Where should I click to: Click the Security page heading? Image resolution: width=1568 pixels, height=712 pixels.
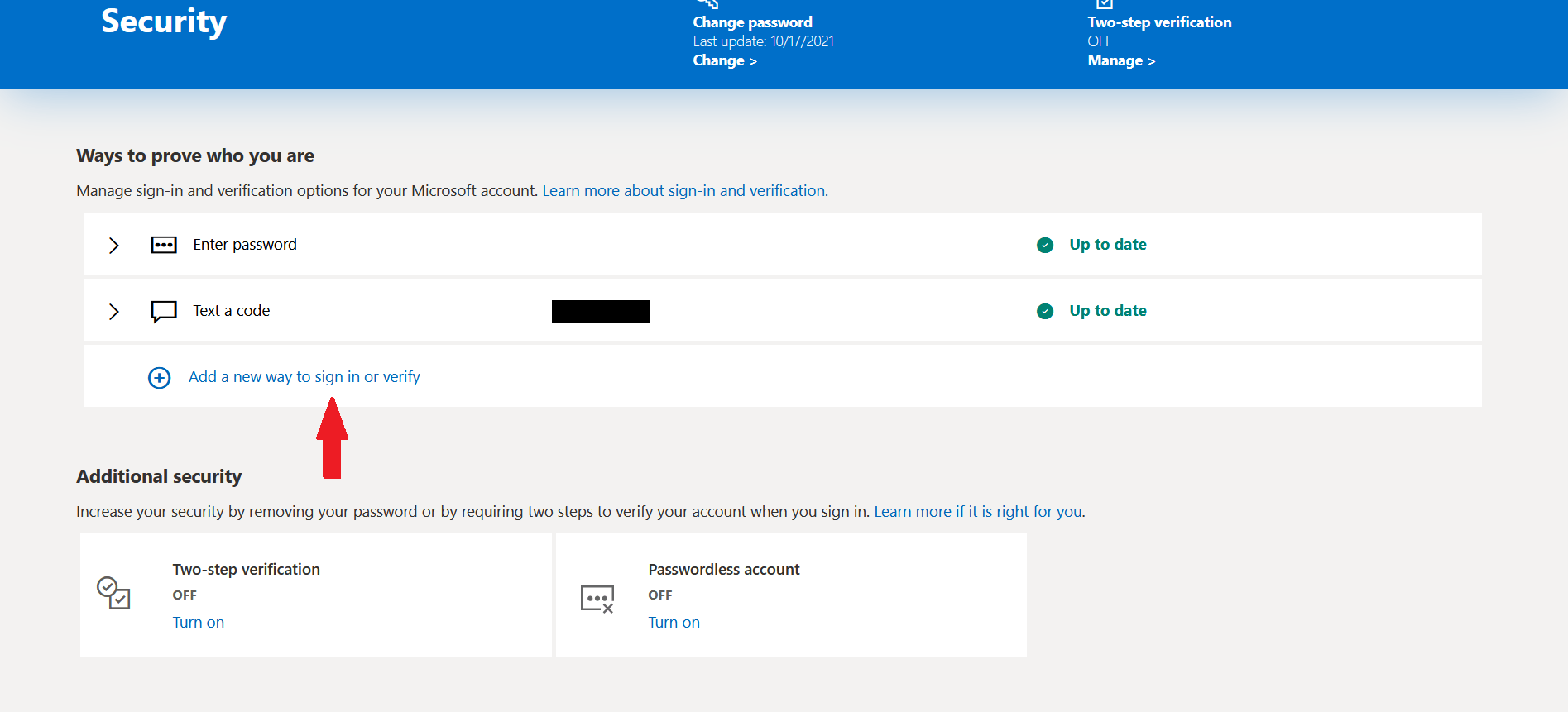[164, 22]
